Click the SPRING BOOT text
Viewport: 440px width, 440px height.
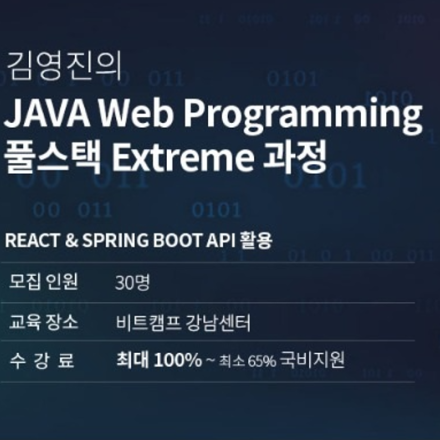[143, 240]
